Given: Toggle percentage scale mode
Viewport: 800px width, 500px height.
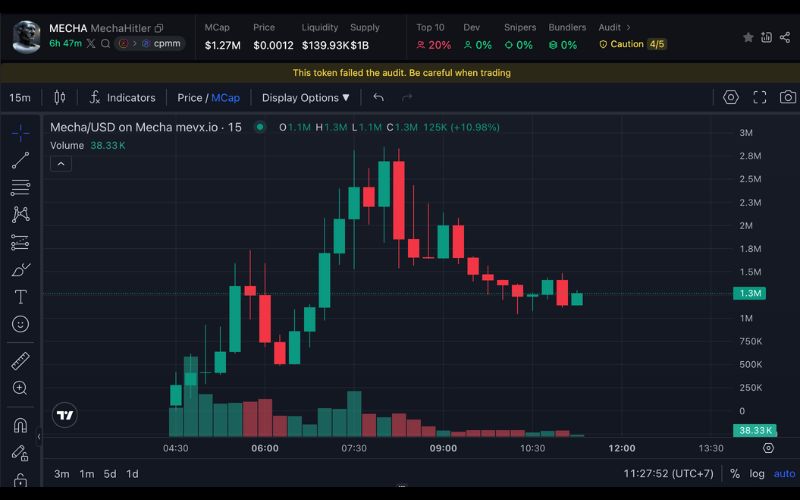Looking at the screenshot, I should click(x=735, y=474).
